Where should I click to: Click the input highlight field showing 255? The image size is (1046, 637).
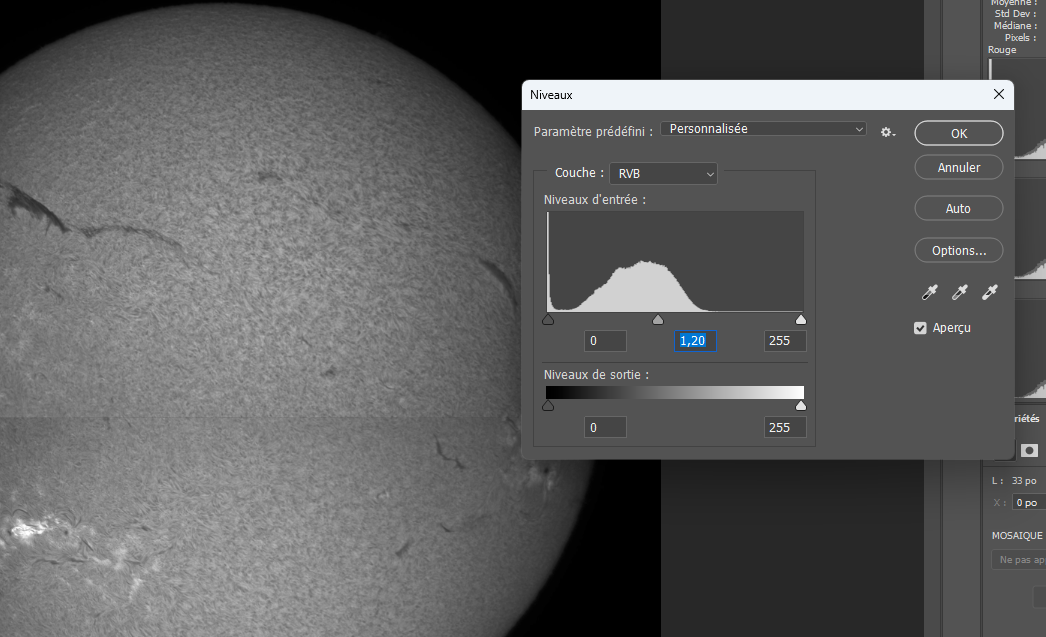coord(785,341)
